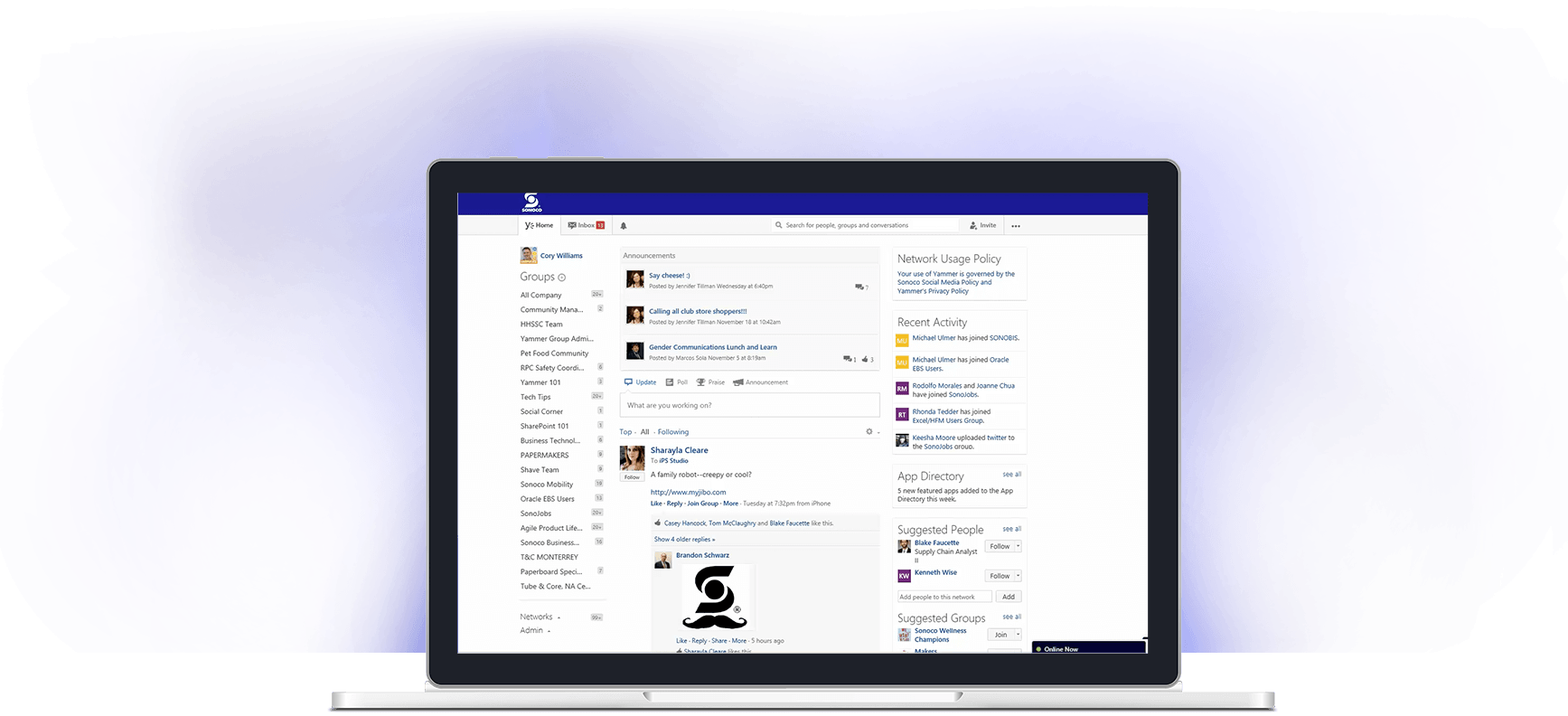The width and height of the screenshot is (1568, 716).
Task: Open Say cheese! :) announcement
Action: pos(669,276)
